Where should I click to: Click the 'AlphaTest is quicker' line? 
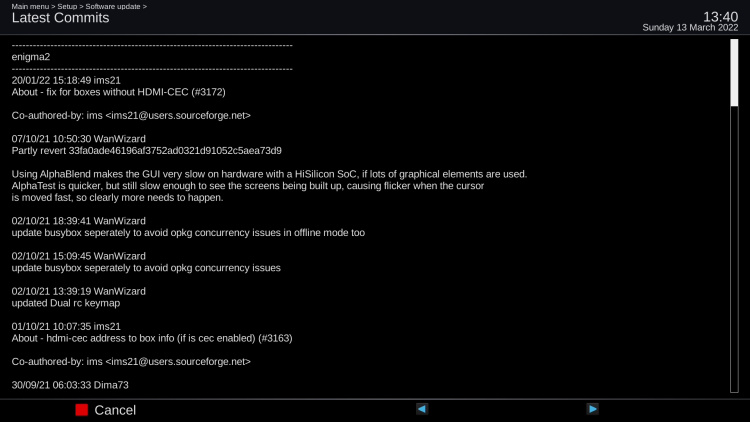248,186
